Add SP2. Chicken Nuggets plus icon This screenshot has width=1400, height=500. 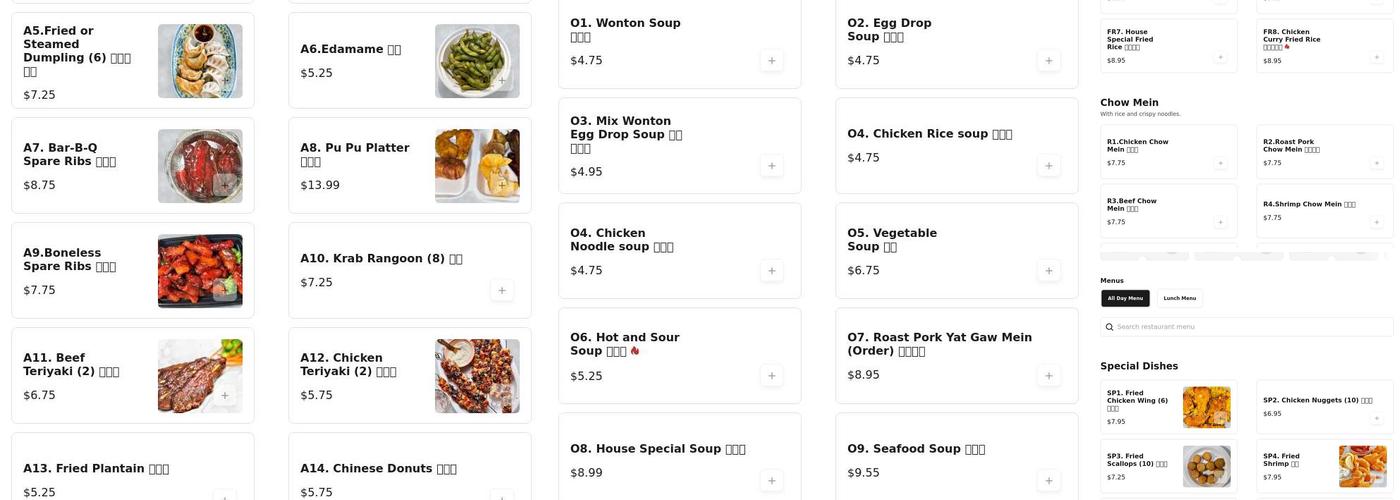[x=1376, y=418]
